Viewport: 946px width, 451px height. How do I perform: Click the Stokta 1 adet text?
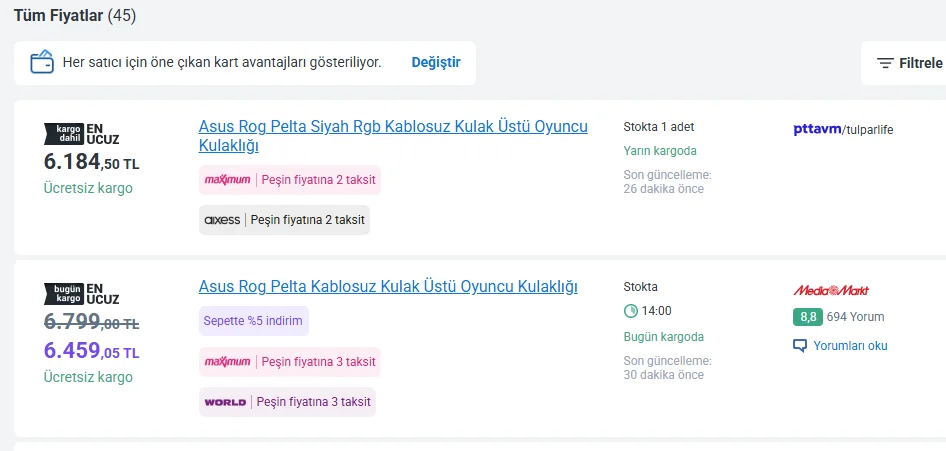point(659,127)
